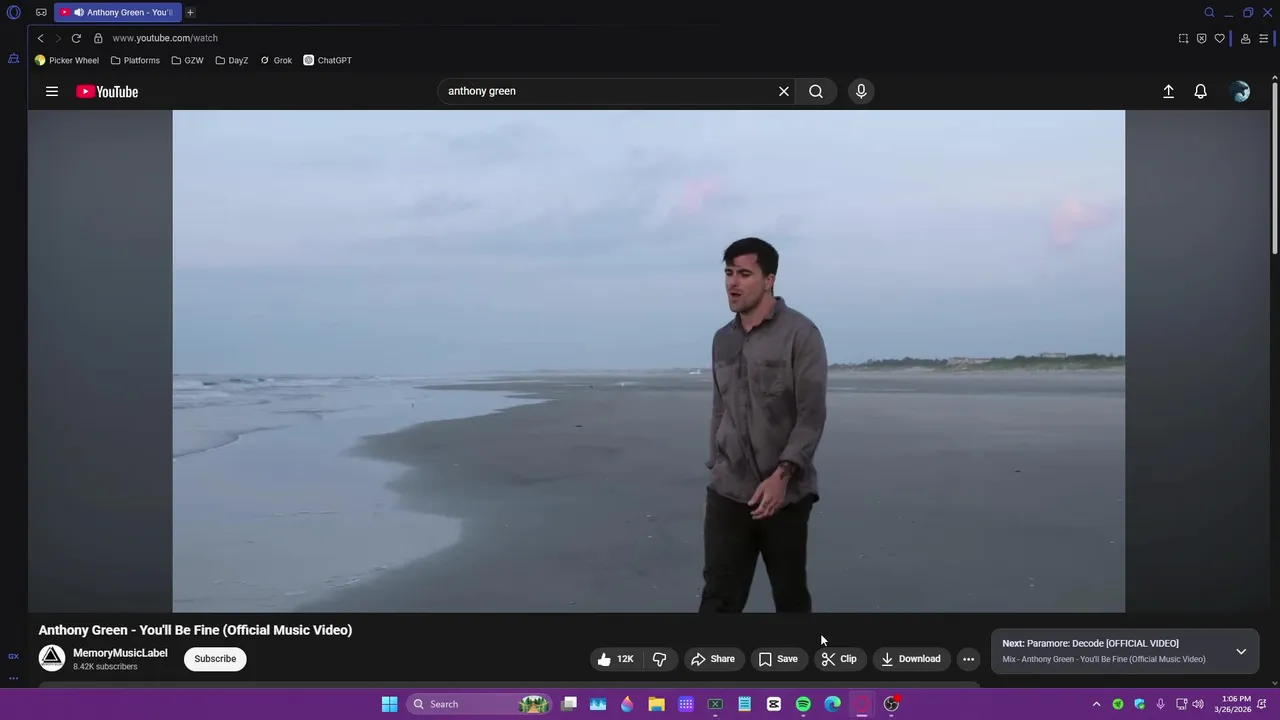Clear the 'anthony green' search text
Screen dimensions: 1280x720
click(x=784, y=91)
